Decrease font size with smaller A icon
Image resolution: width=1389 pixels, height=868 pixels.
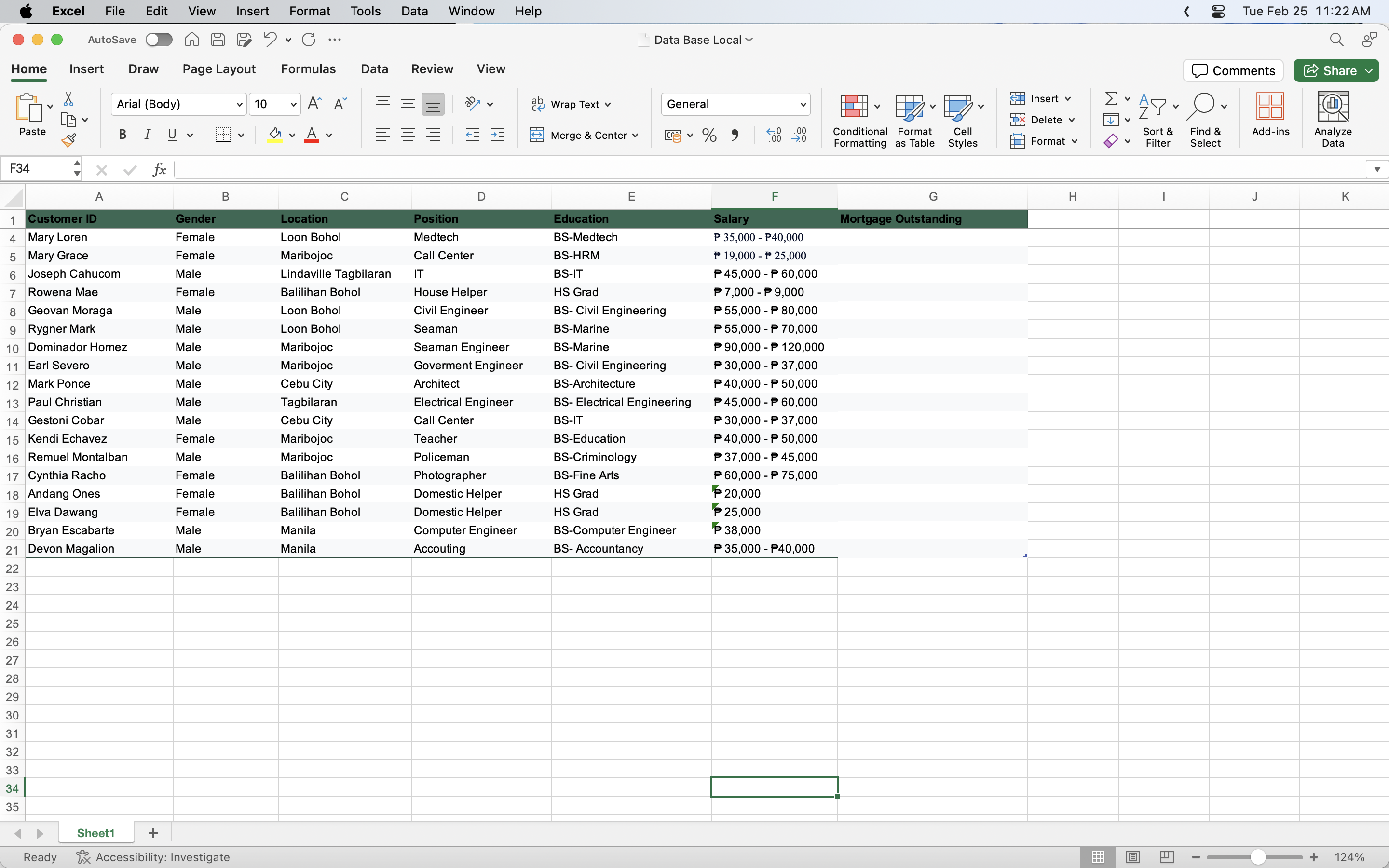tap(340, 103)
